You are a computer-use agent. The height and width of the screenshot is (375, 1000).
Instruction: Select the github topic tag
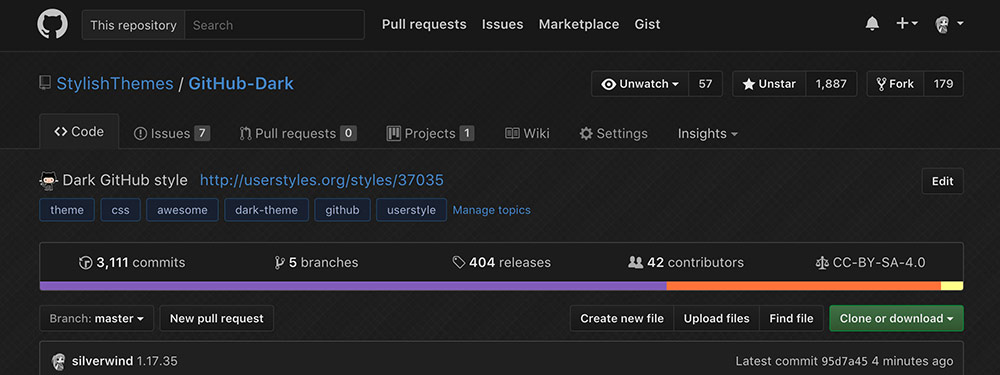tap(342, 210)
